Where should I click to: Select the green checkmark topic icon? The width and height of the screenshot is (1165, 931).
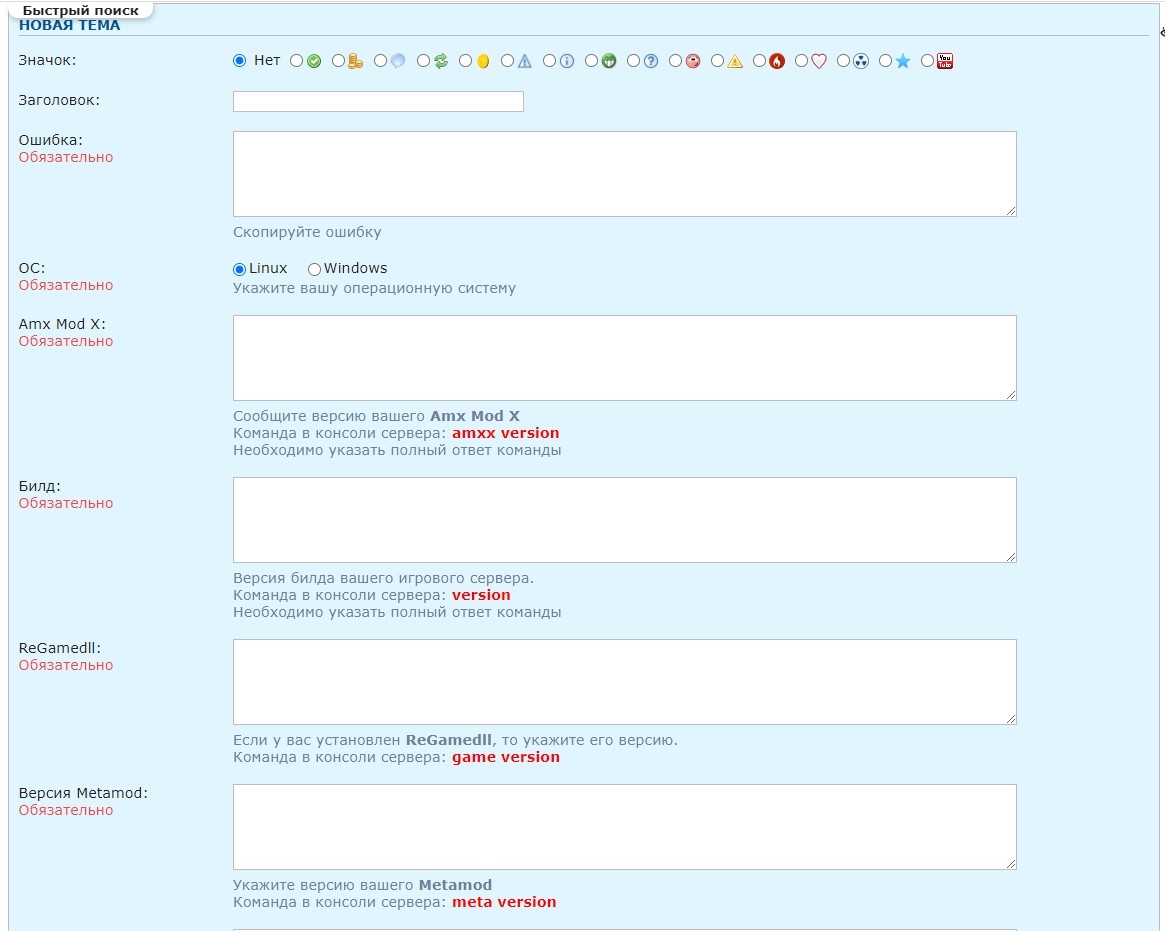296,61
